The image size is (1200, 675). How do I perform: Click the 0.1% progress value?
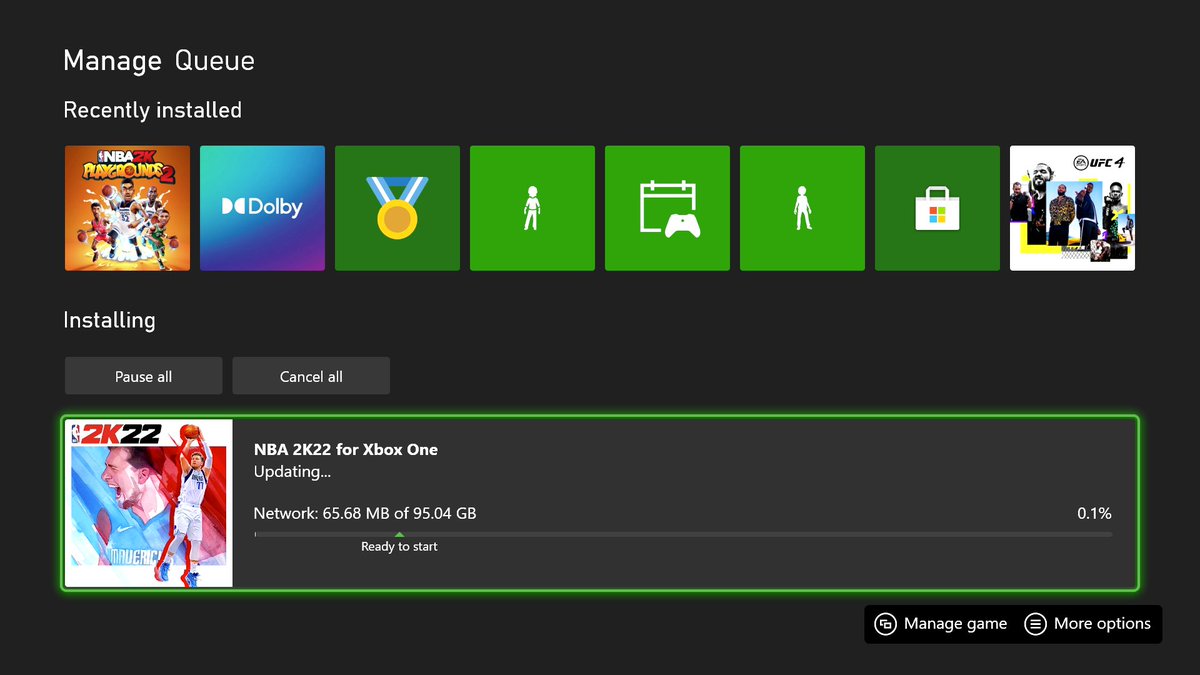[x=1094, y=513]
